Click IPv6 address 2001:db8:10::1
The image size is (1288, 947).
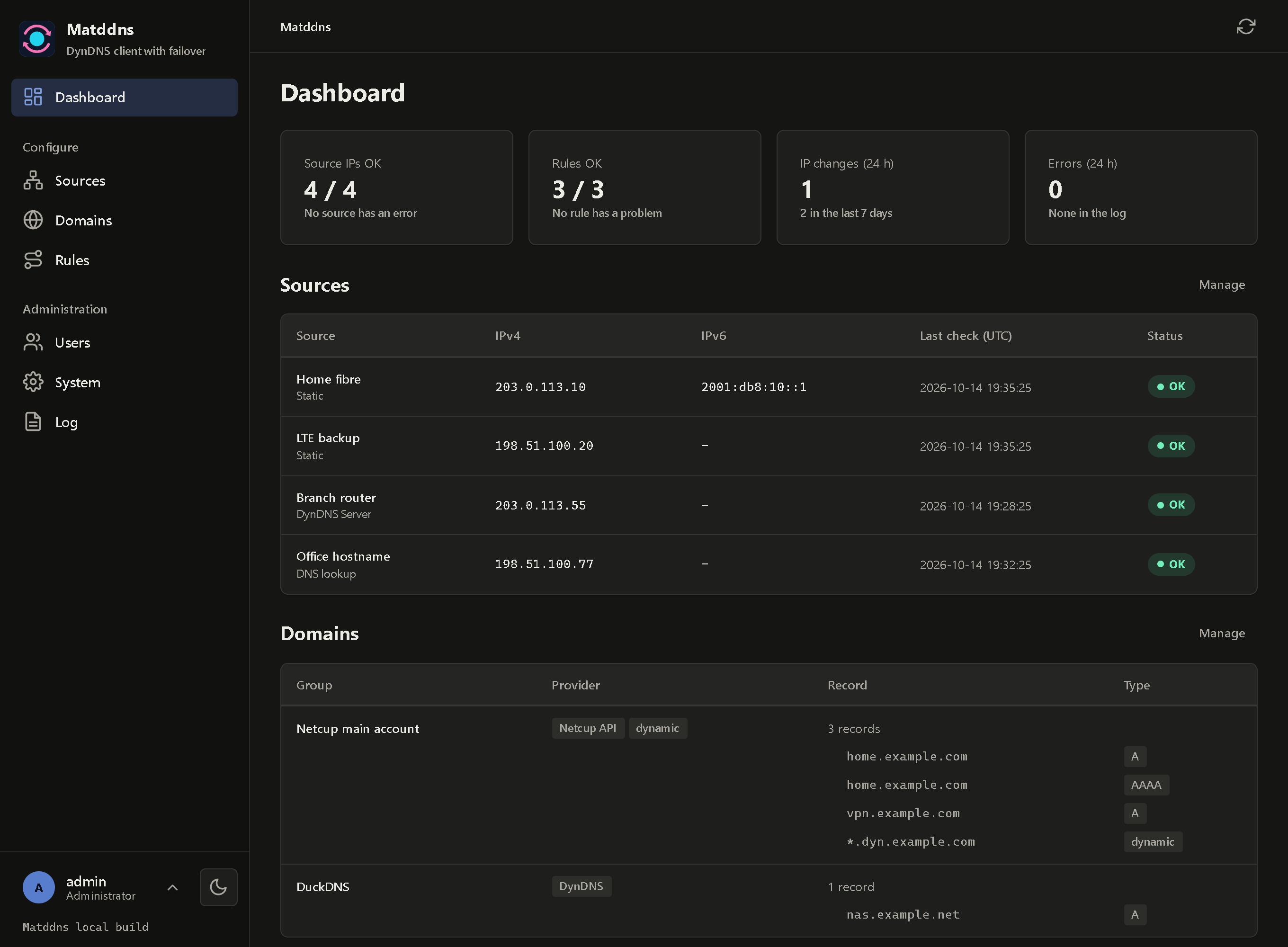(x=754, y=387)
